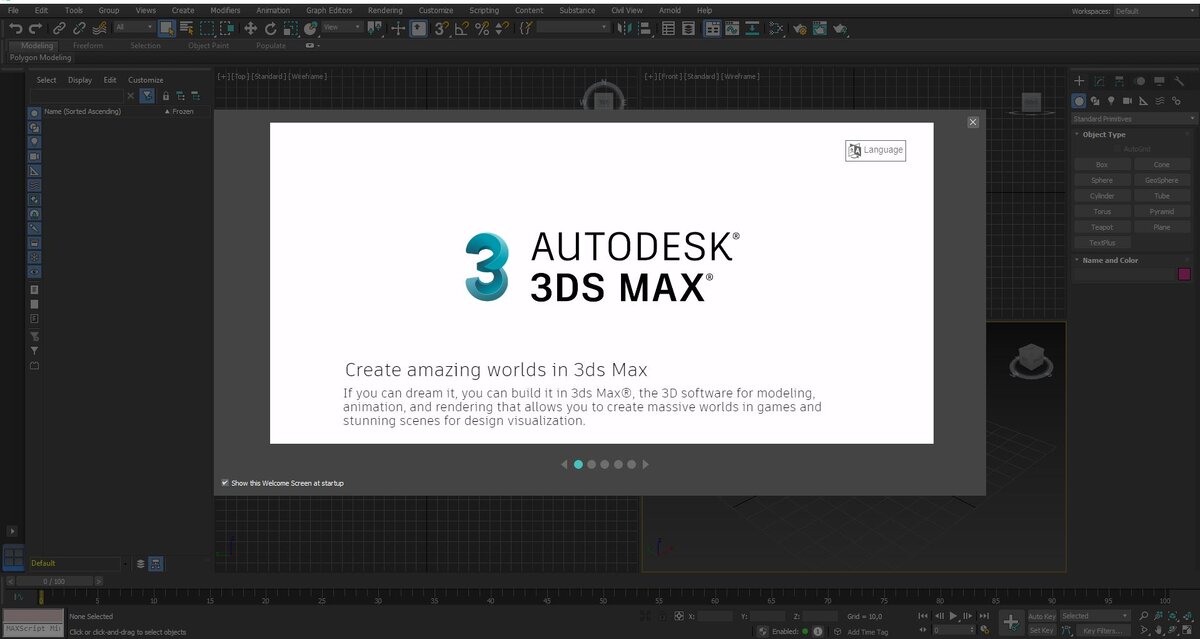Toggle the display filter funnel in Scene Explorer
This screenshot has height=639, width=1200.
pyautogui.click(x=147, y=95)
